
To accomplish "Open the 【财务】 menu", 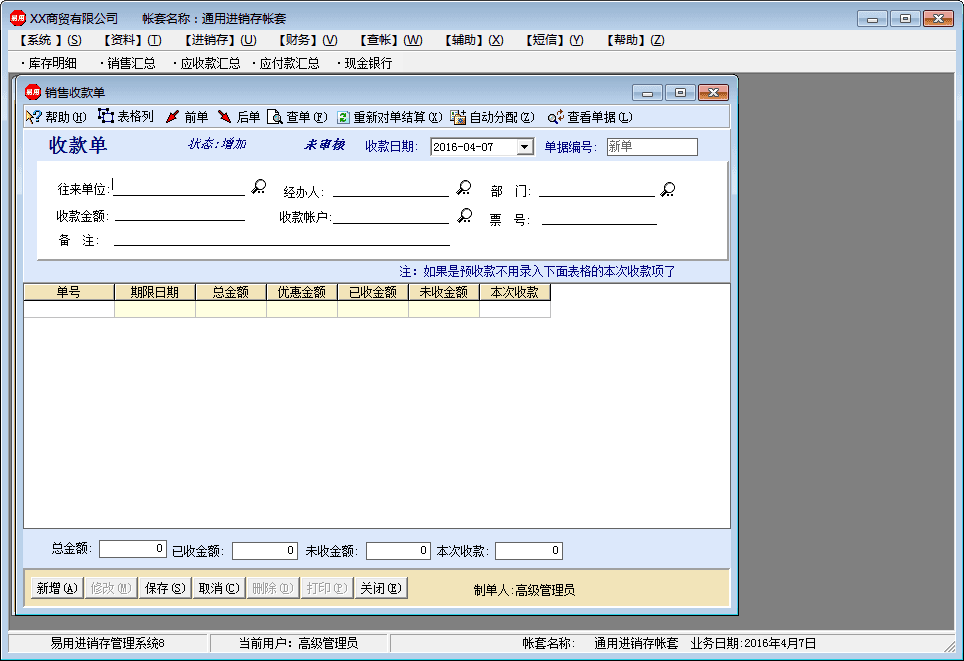I will 308,40.
